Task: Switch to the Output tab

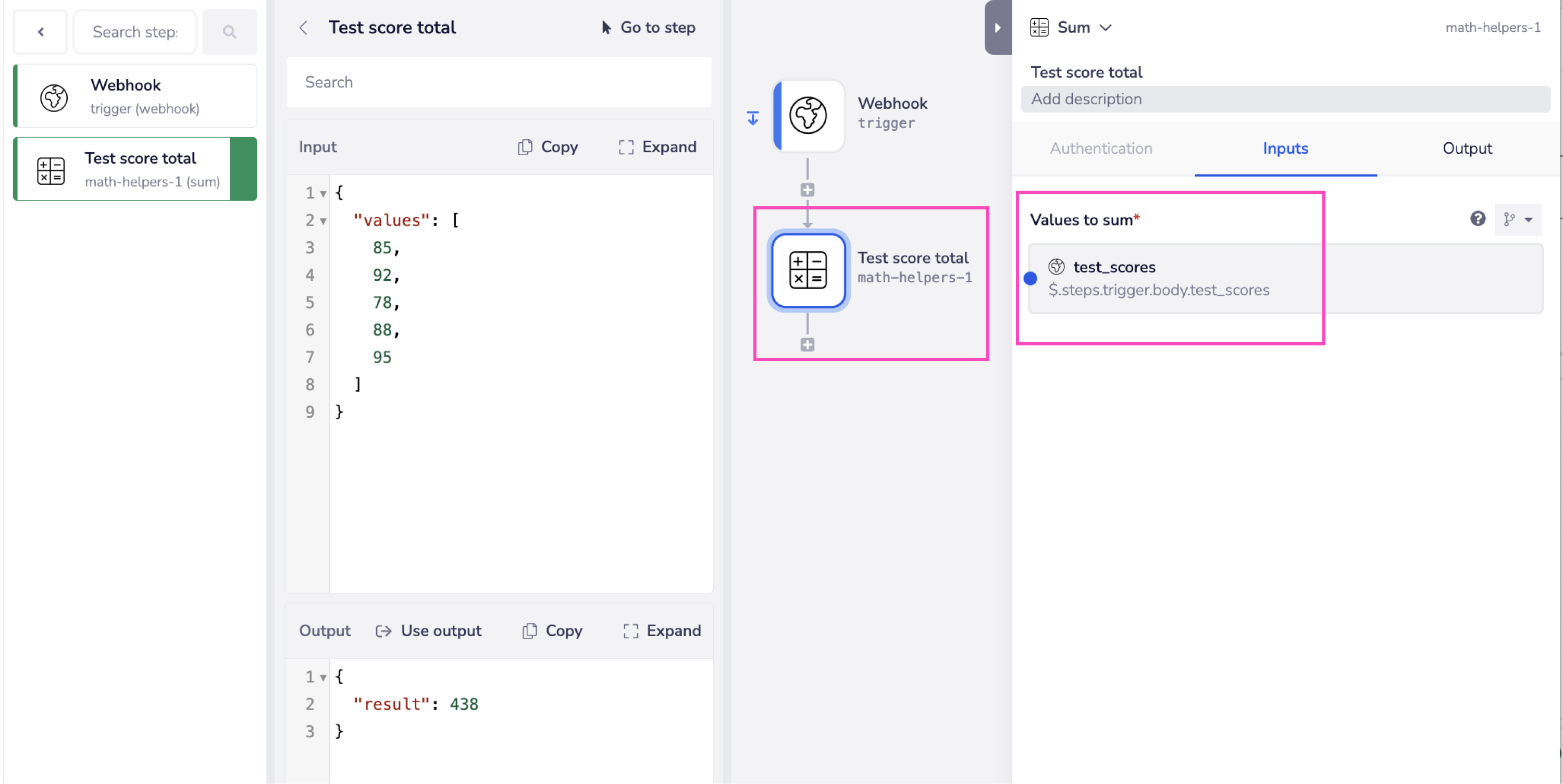Action: [x=1467, y=148]
